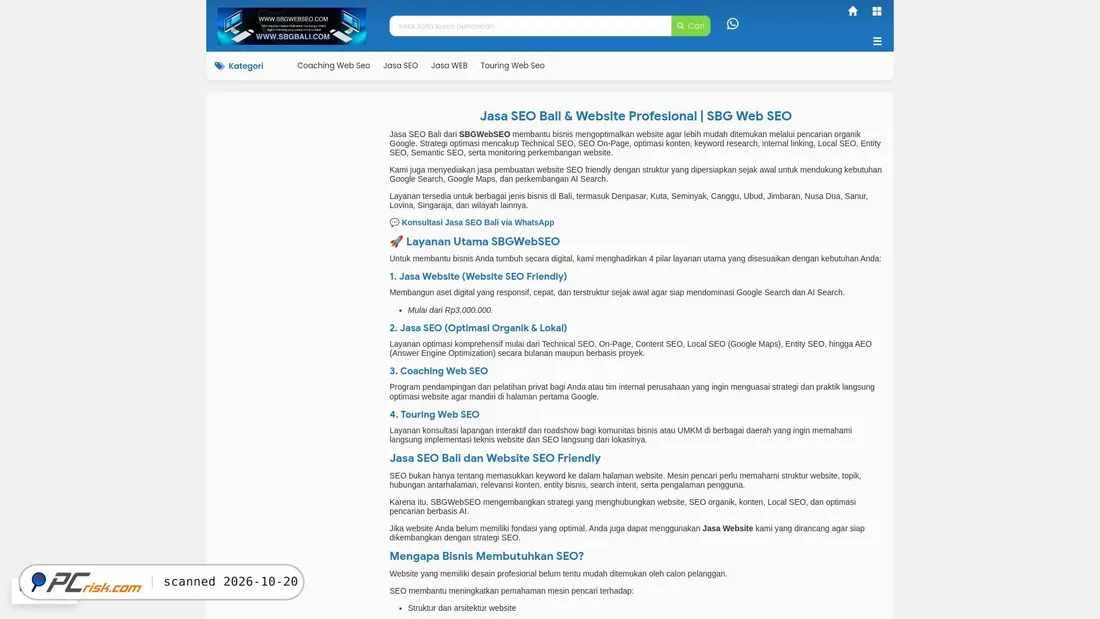1100x619 pixels.
Task: Click heading 2. Jasa SEO (Optimasi Organik & Lokal)
Action: click(478, 328)
